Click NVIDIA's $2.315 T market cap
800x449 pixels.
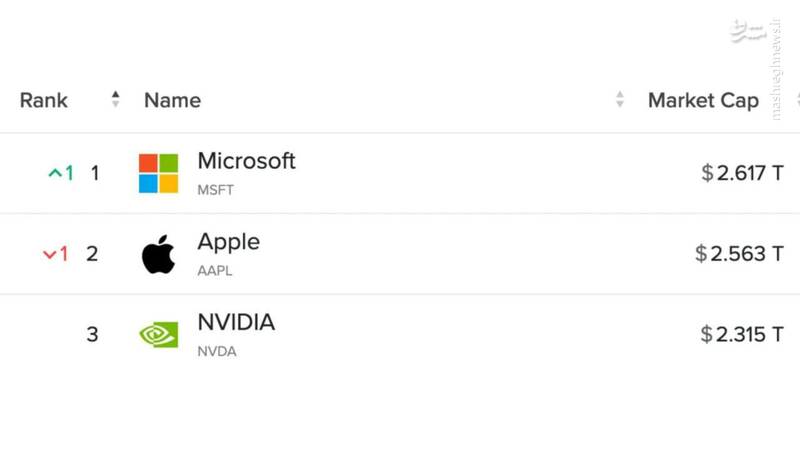point(742,334)
